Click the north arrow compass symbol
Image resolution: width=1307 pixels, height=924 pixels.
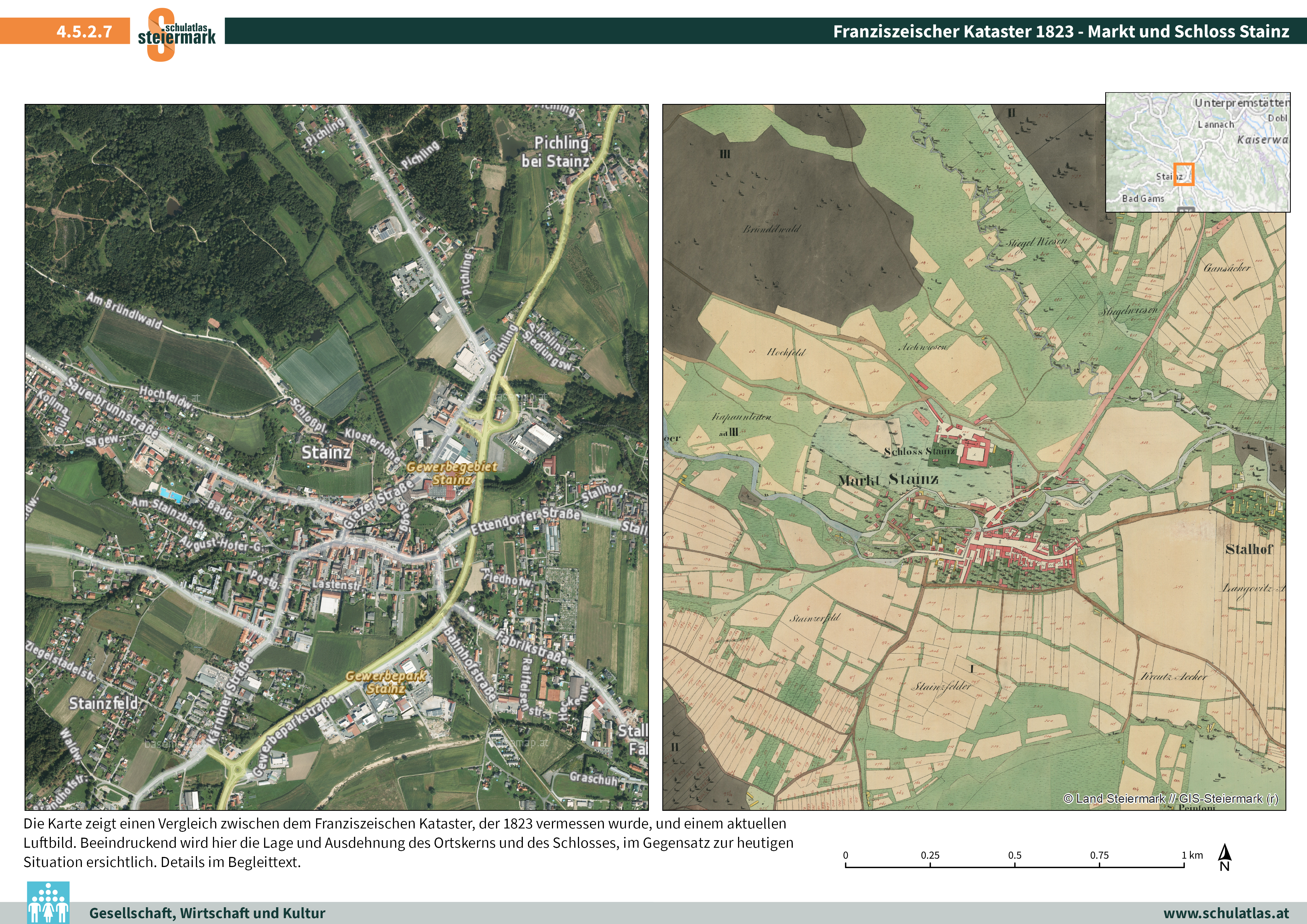[x=1225, y=858]
